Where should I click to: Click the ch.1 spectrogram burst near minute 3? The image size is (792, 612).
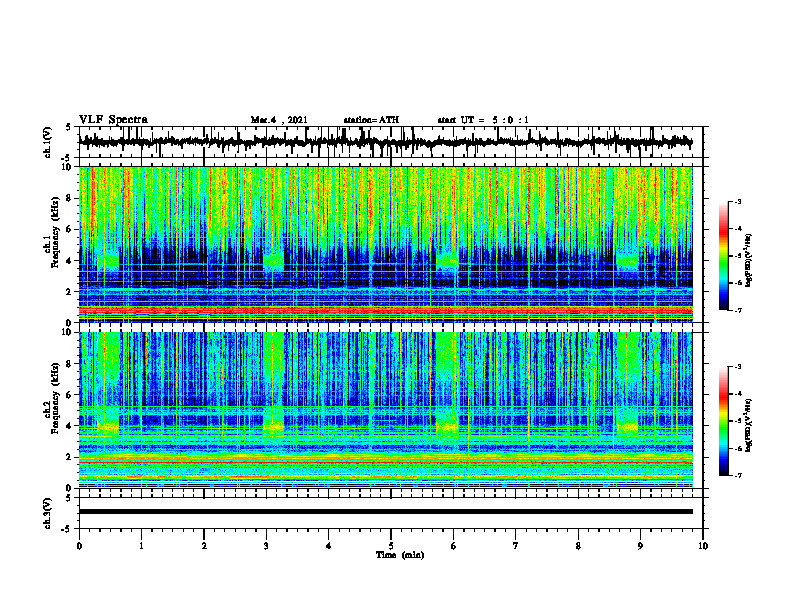pos(274,262)
